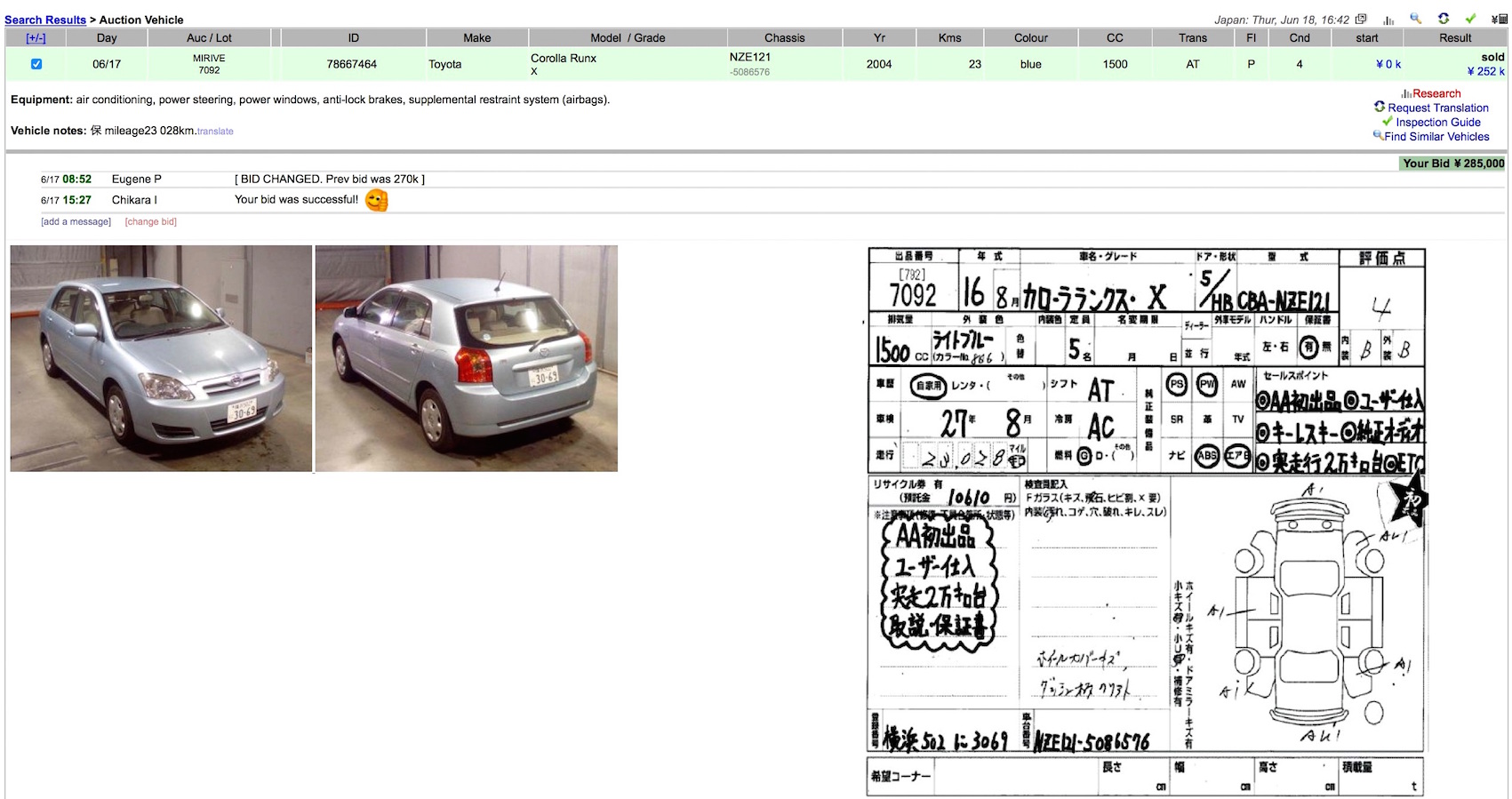Viewport: 1512px width, 799px height.
Task: Click the change bid link
Action: (x=150, y=221)
